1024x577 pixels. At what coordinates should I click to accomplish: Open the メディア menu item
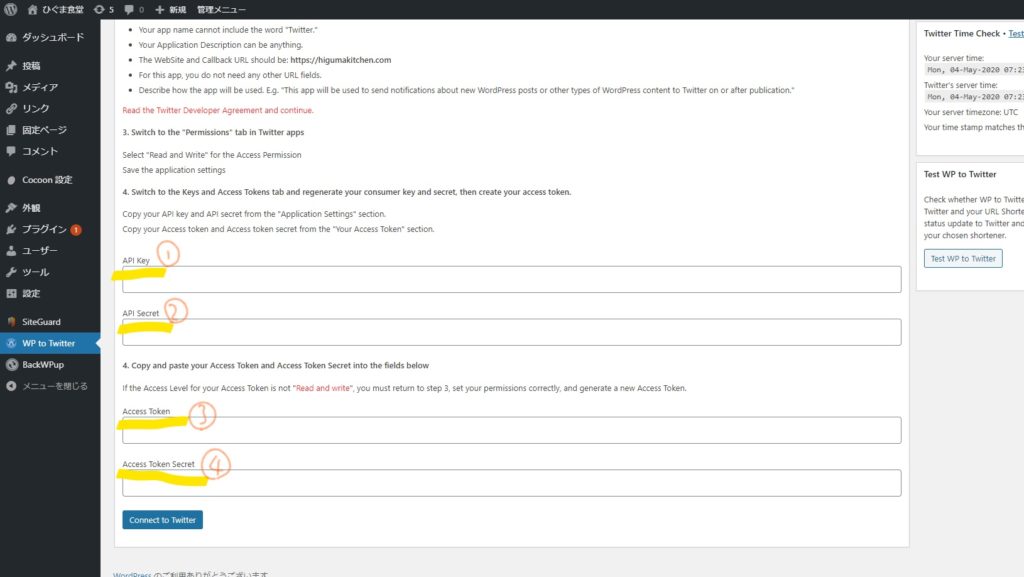[x=50, y=87]
